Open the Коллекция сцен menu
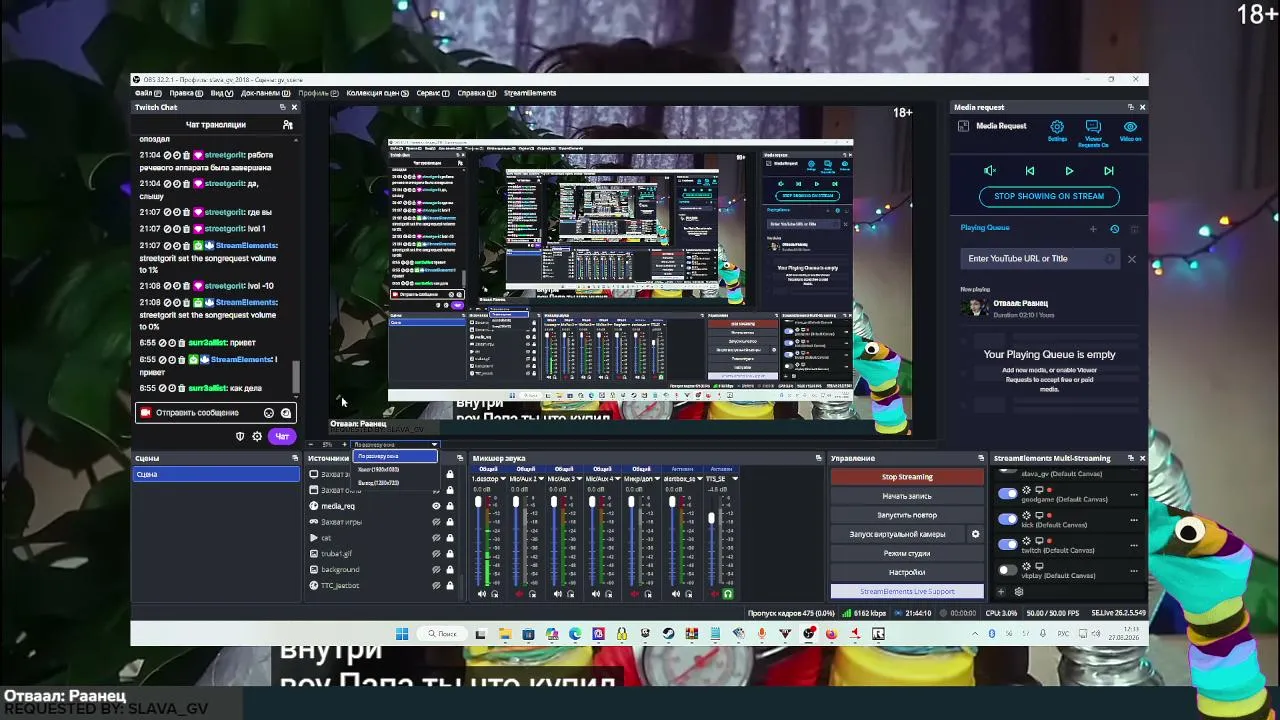The height and width of the screenshot is (720, 1280). (377, 93)
